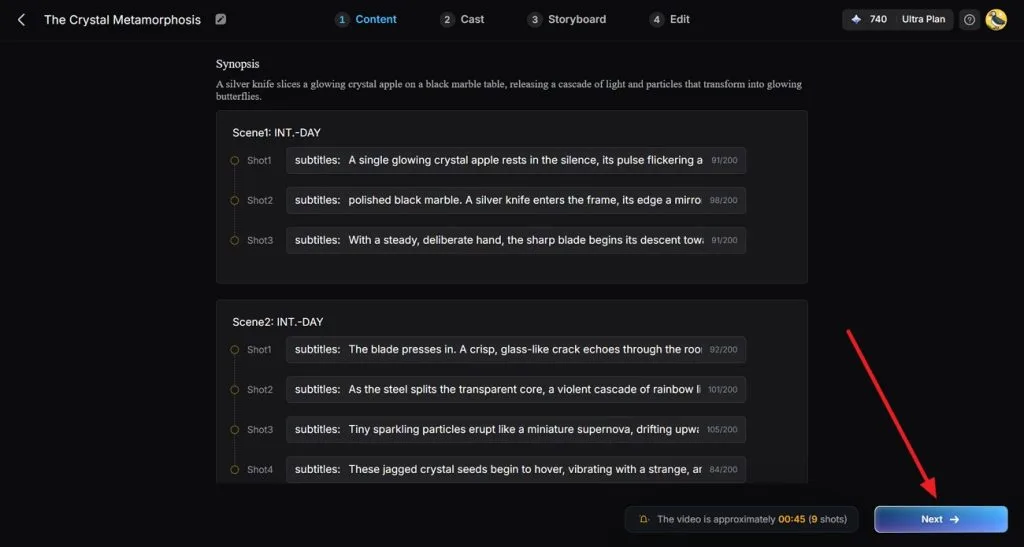
Task: Edit subtitle starting 'Tiny sparkling particles erupt'
Action: 516,430
